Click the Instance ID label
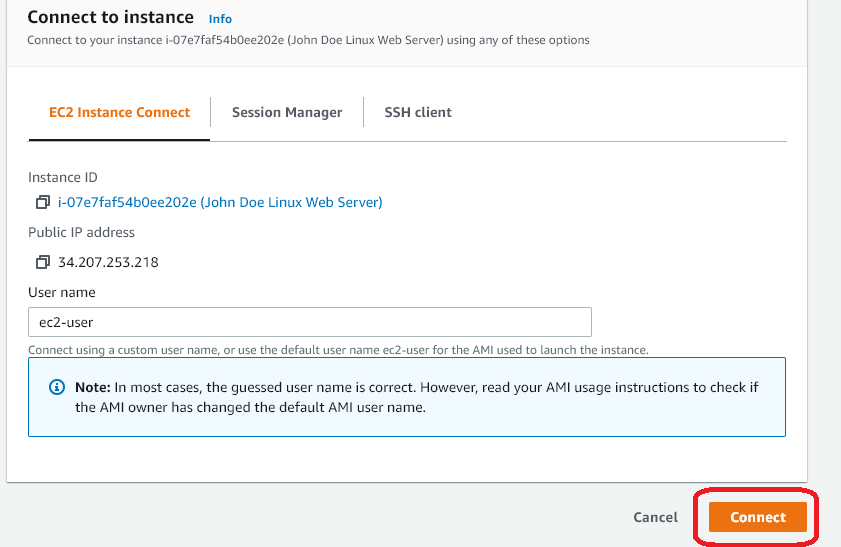This screenshot has height=547, width=841. [63, 178]
